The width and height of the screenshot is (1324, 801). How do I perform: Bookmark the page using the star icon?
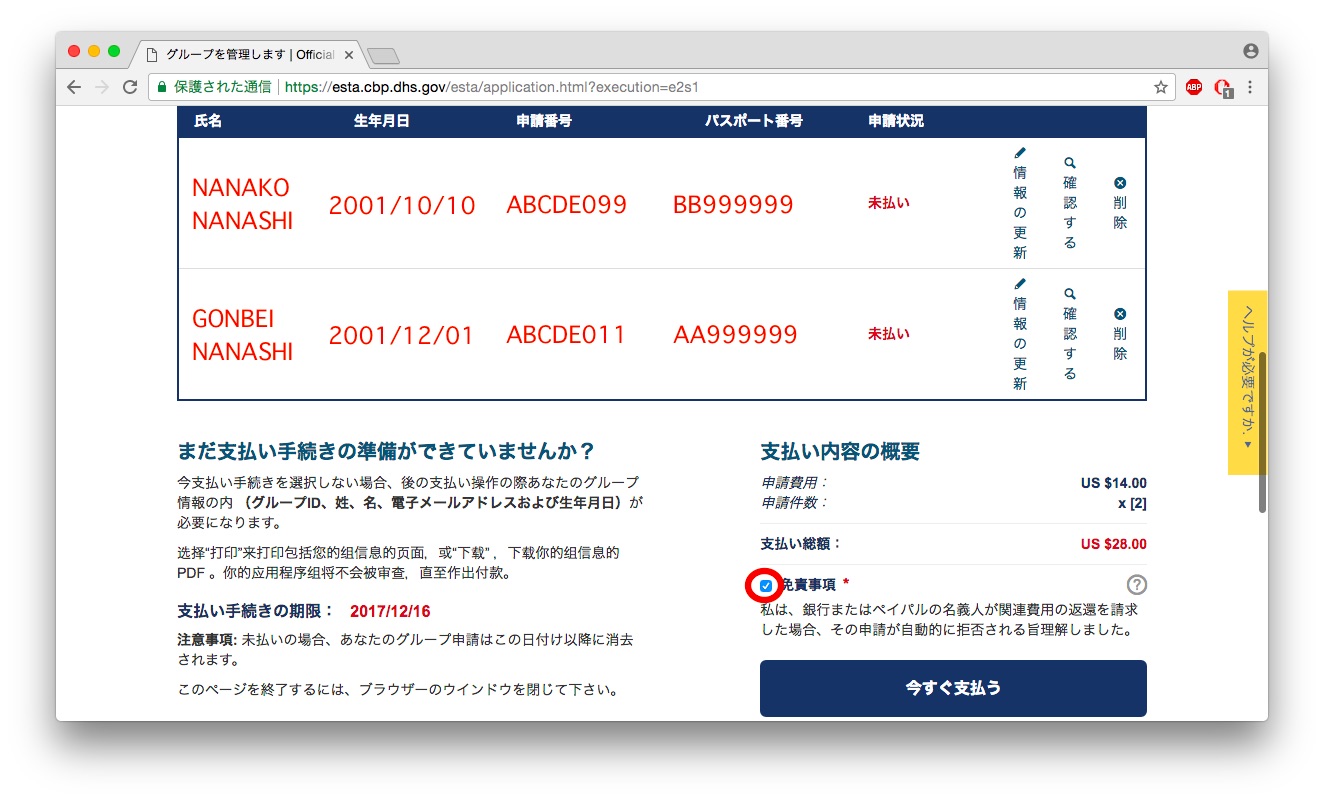tap(1161, 87)
